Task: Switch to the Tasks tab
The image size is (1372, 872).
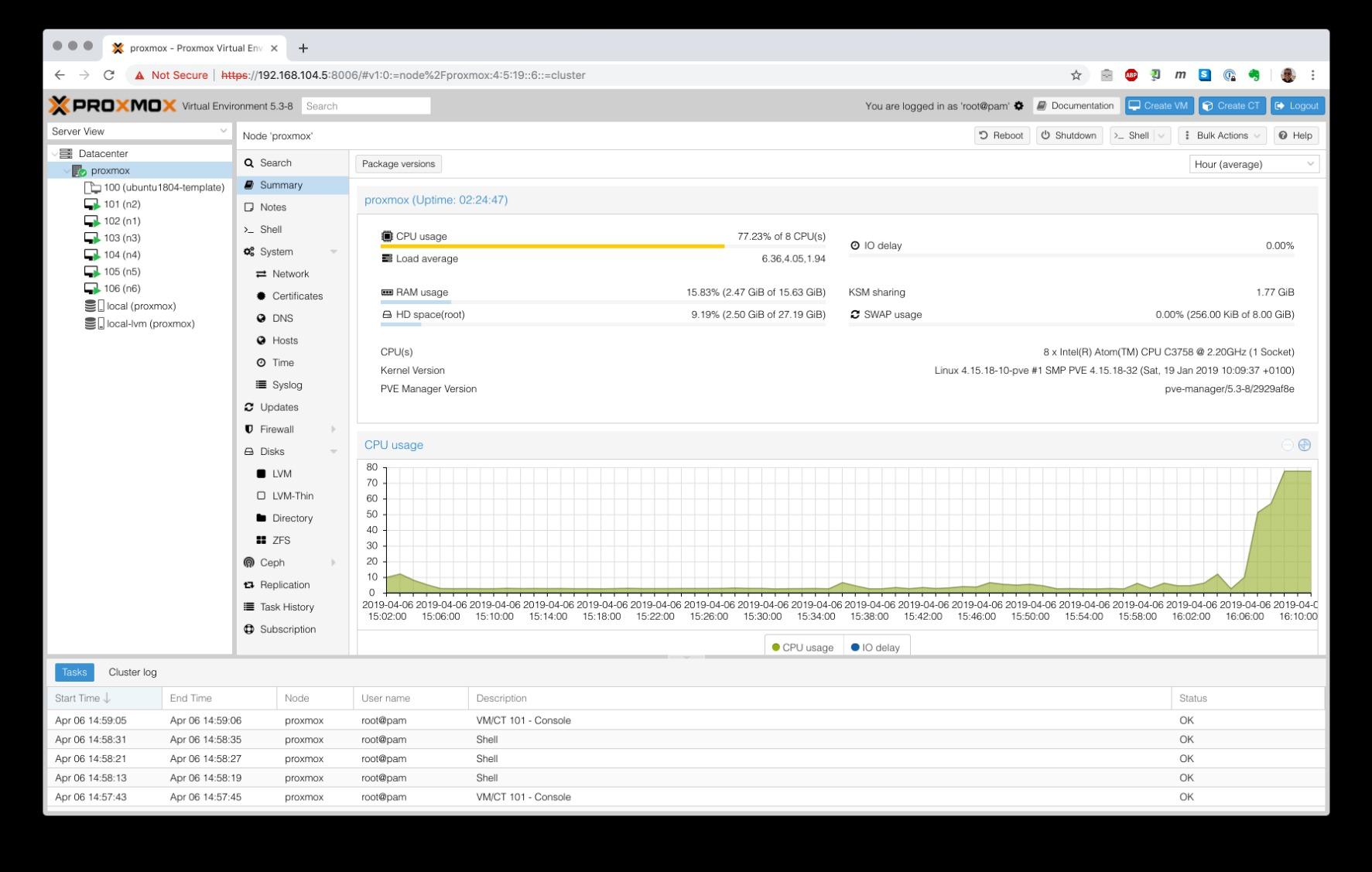Action: (x=74, y=672)
